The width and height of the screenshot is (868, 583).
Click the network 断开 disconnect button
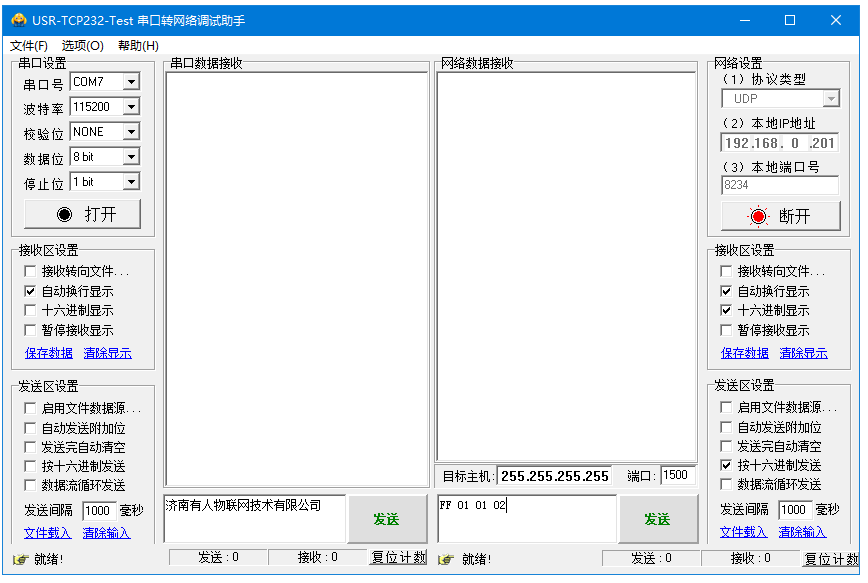(x=779, y=216)
